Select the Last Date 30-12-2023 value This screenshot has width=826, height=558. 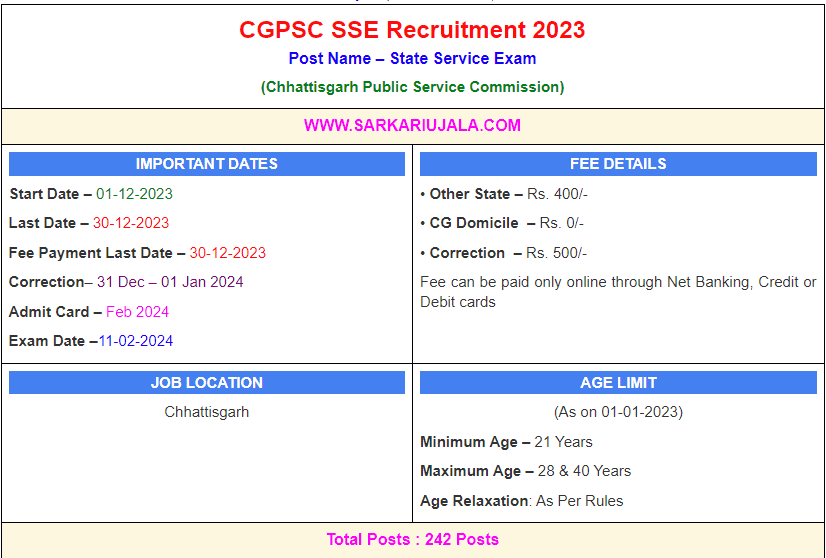click(x=131, y=223)
